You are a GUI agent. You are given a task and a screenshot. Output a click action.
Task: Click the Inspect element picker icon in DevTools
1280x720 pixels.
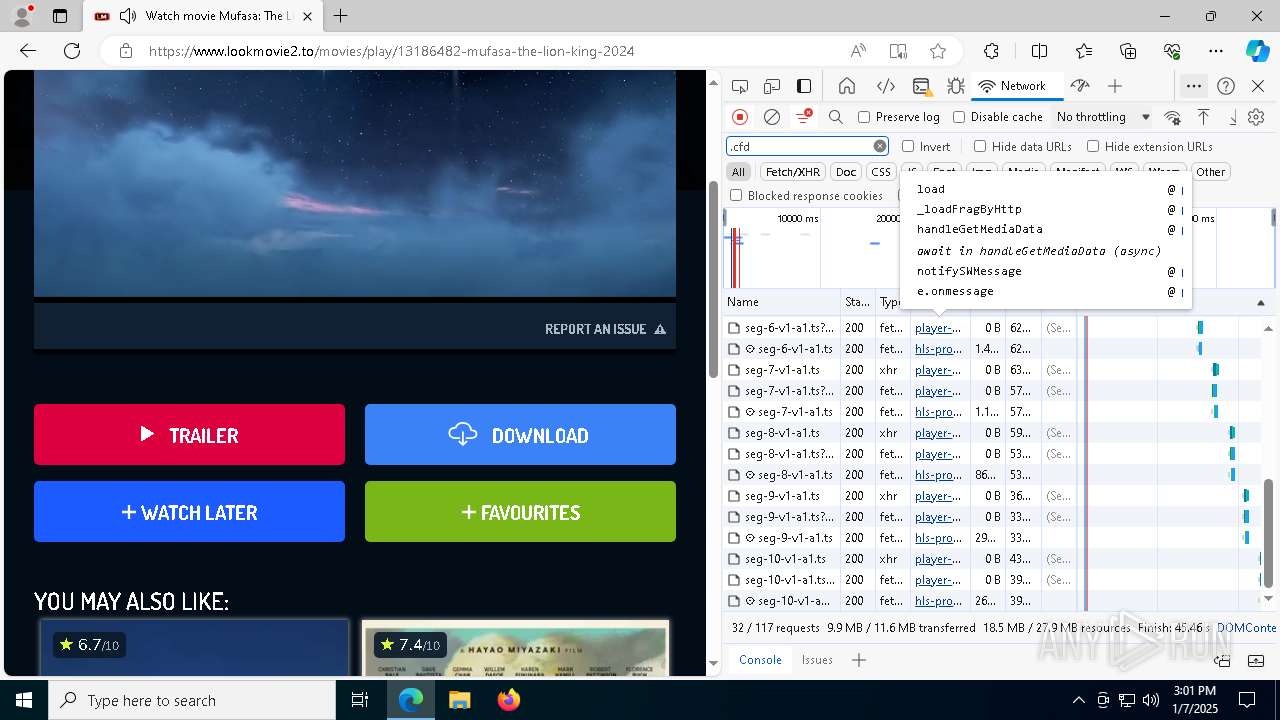coord(740,86)
